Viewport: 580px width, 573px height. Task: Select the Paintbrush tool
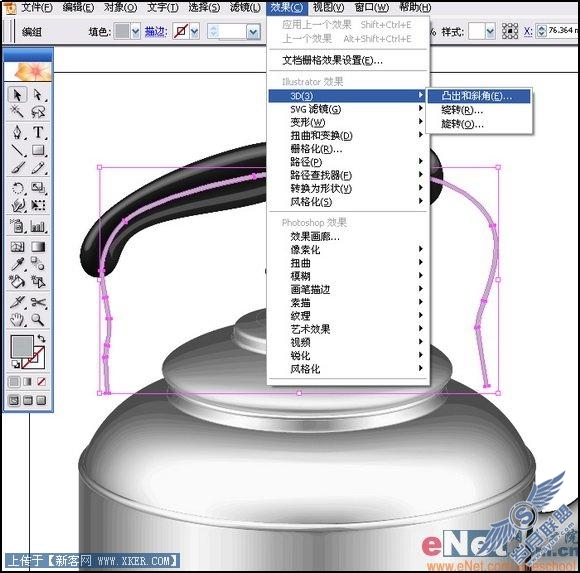(17, 168)
